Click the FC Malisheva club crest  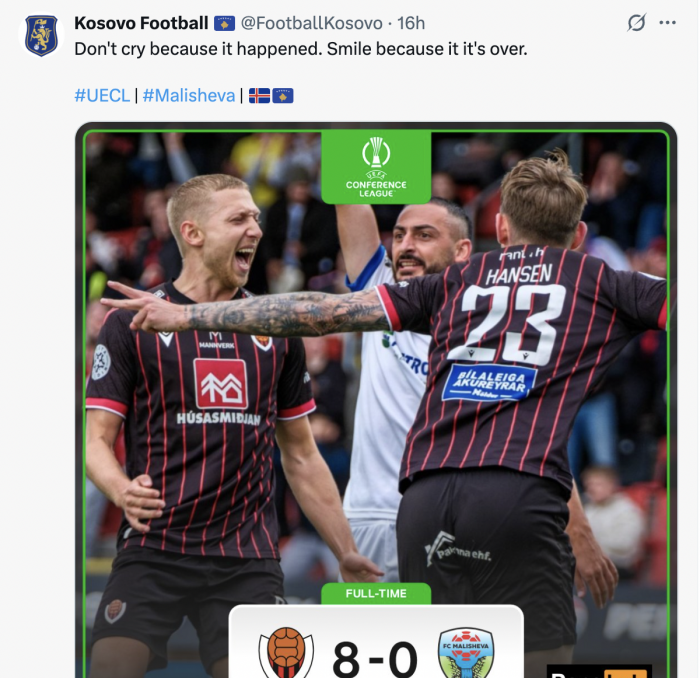click(x=466, y=653)
